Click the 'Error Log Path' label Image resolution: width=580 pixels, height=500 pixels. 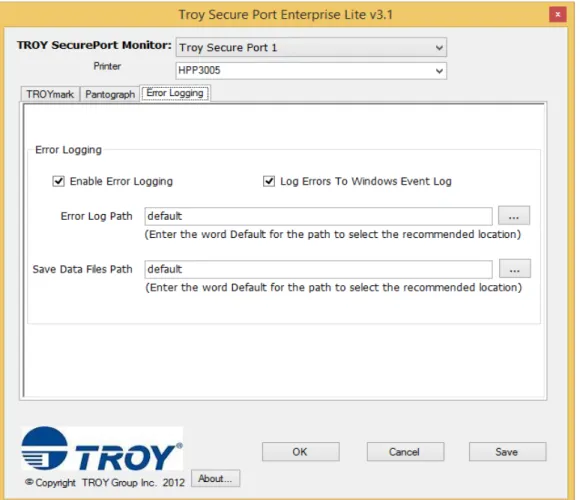(x=96, y=216)
